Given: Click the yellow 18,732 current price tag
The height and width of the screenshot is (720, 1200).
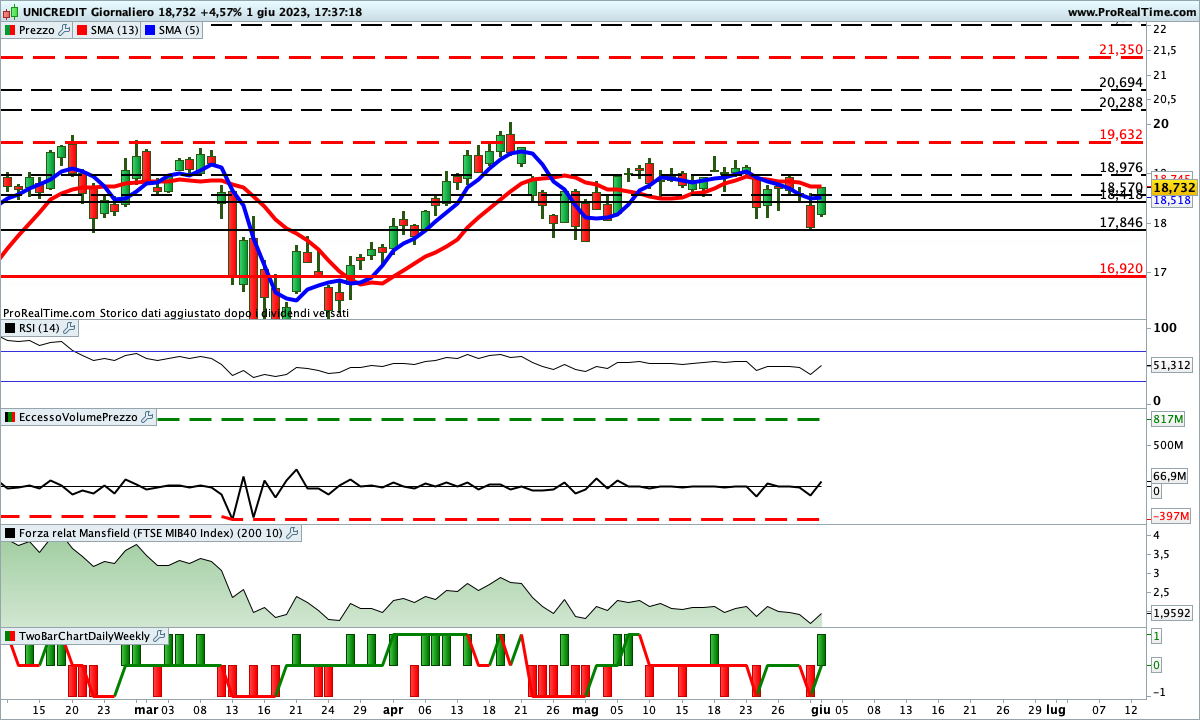Looking at the screenshot, I should (1174, 187).
